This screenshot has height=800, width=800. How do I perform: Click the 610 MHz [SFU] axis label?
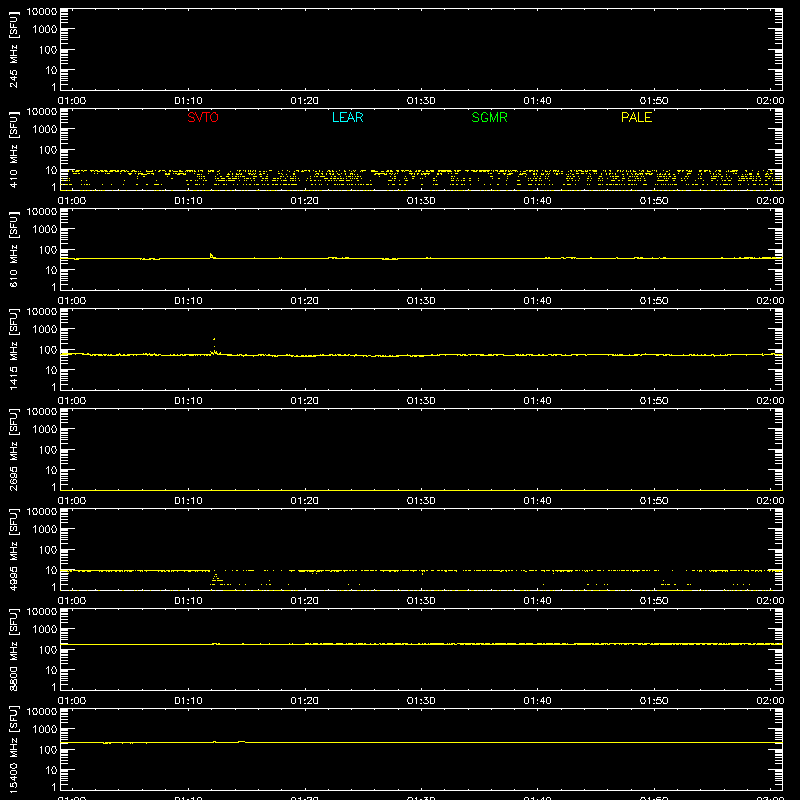click(x=13, y=249)
